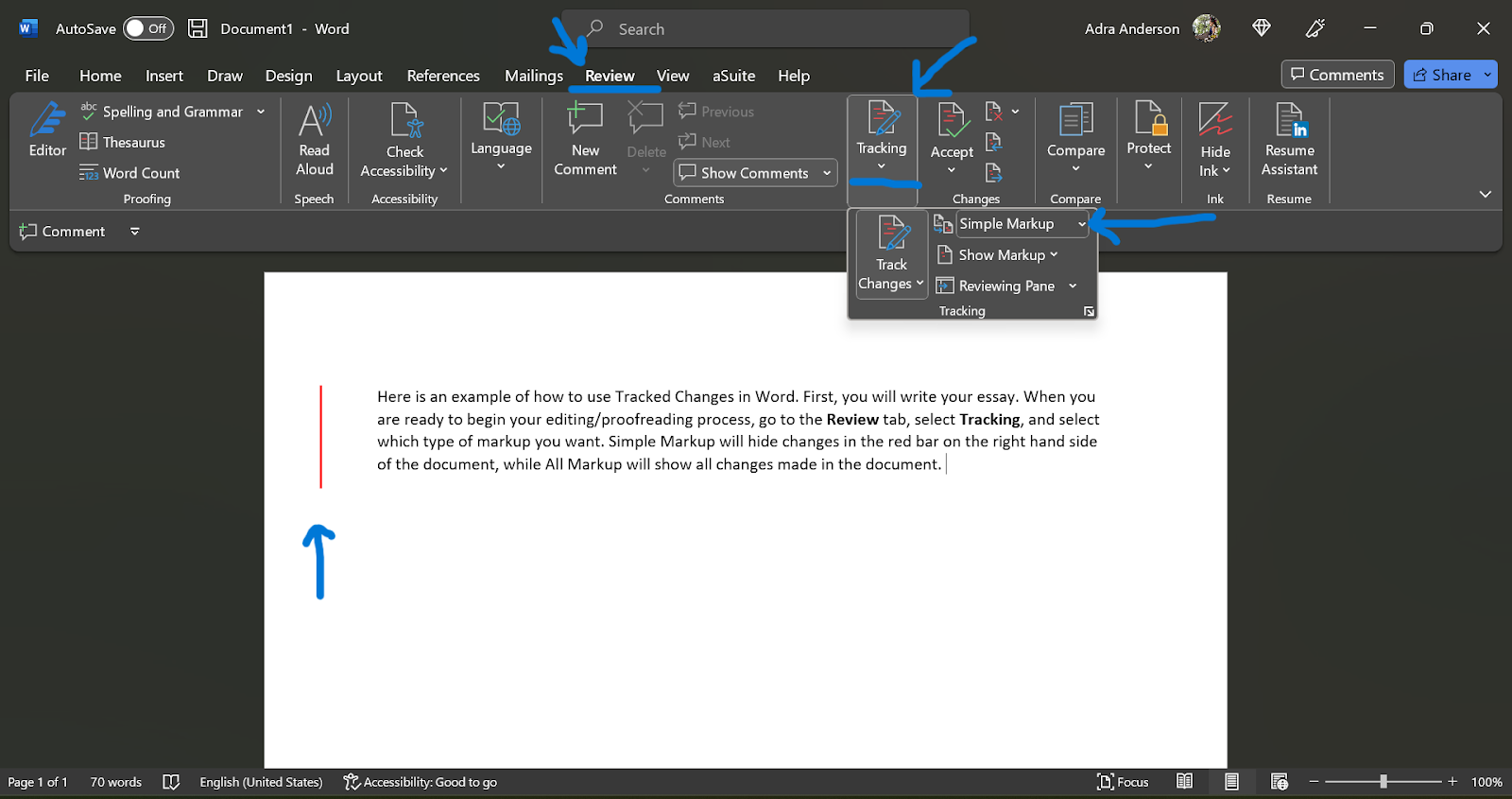Expand the Show Markup menu
The height and width of the screenshot is (799, 1512).
pos(997,255)
